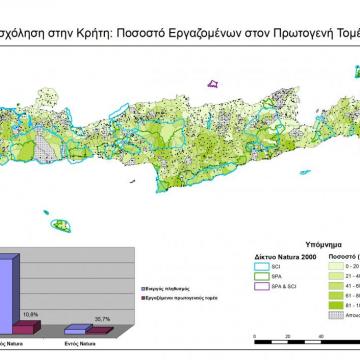This screenshot has width=360, height=360.
Task: Click the SPA green outline legend swatch
Action: [x=261, y=276]
